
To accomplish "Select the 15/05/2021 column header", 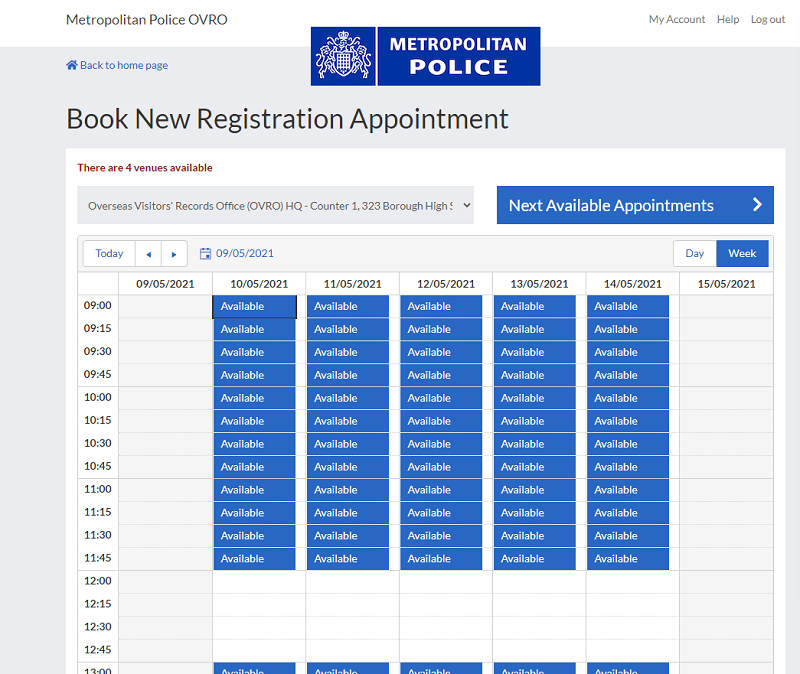I will [x=727, y=284].
